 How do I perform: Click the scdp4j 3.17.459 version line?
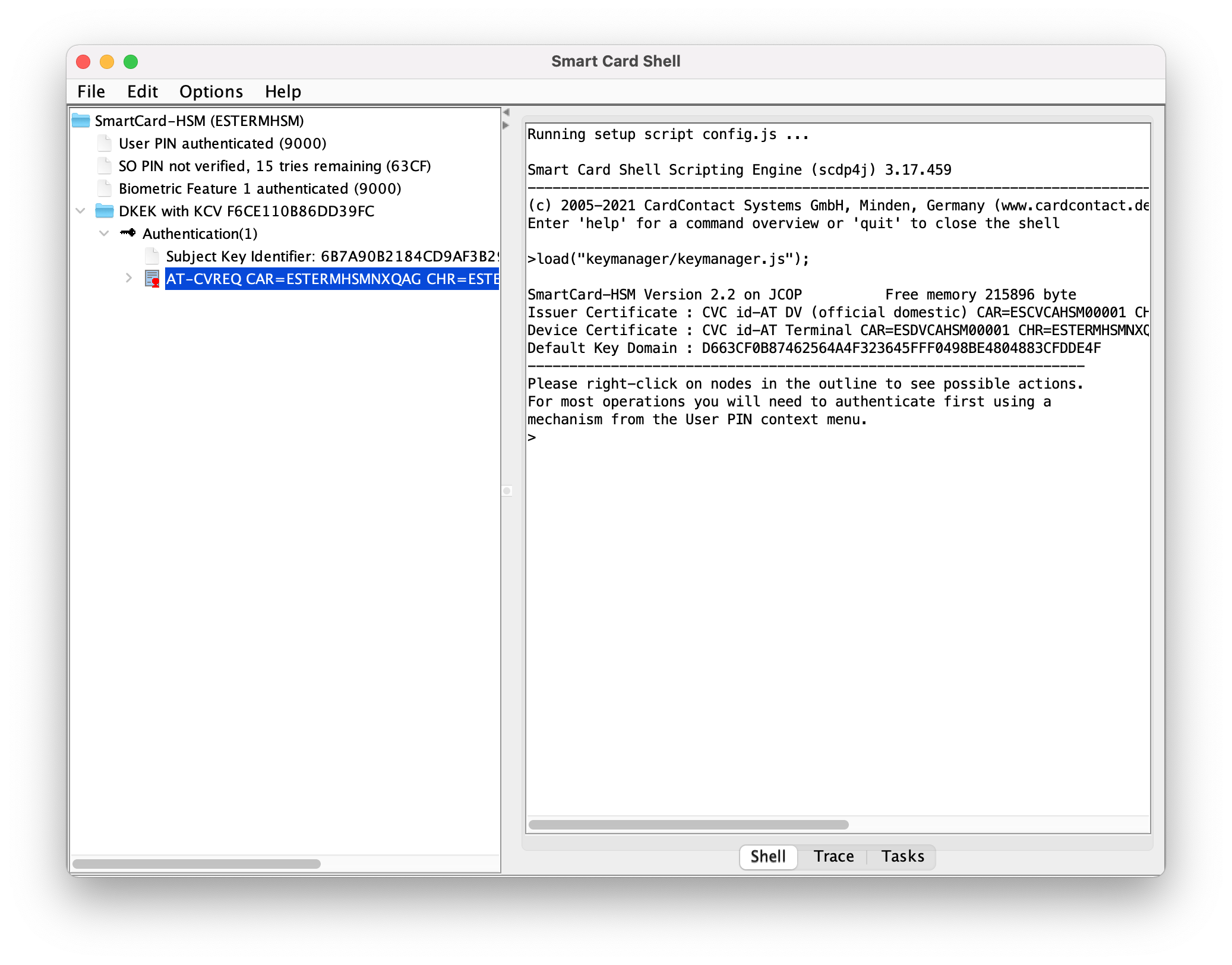pos(740,170)
